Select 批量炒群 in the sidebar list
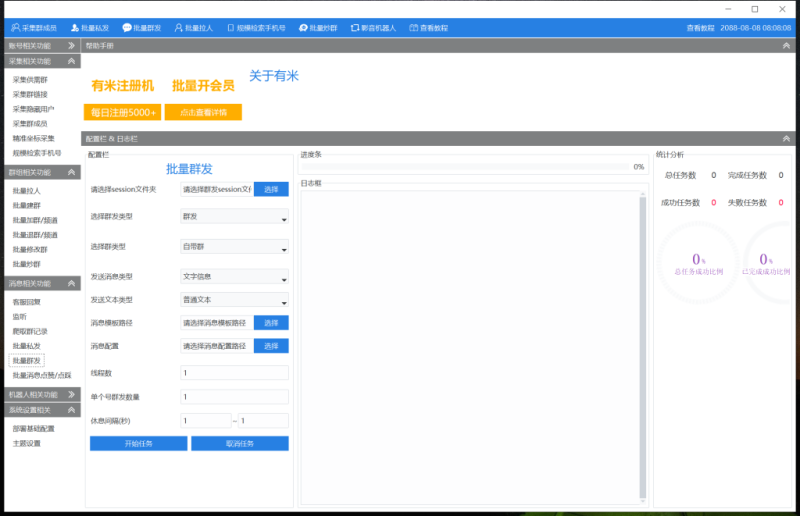 27,264
